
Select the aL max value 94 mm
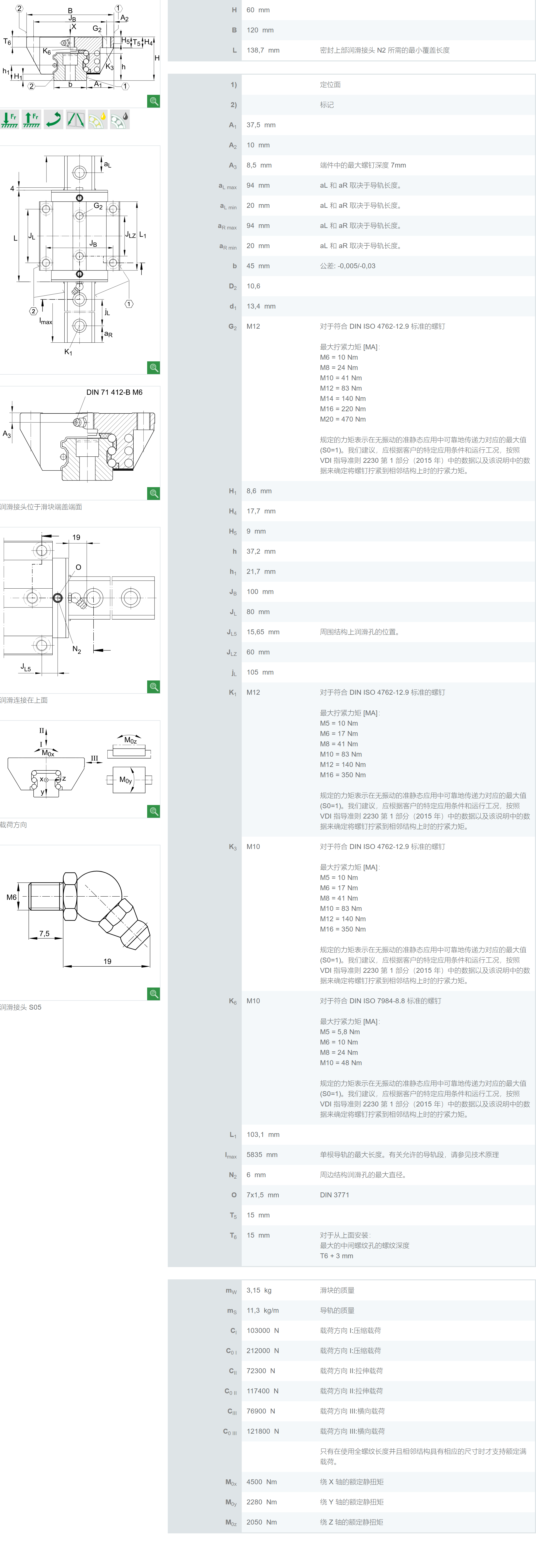[x=258, y=186]
